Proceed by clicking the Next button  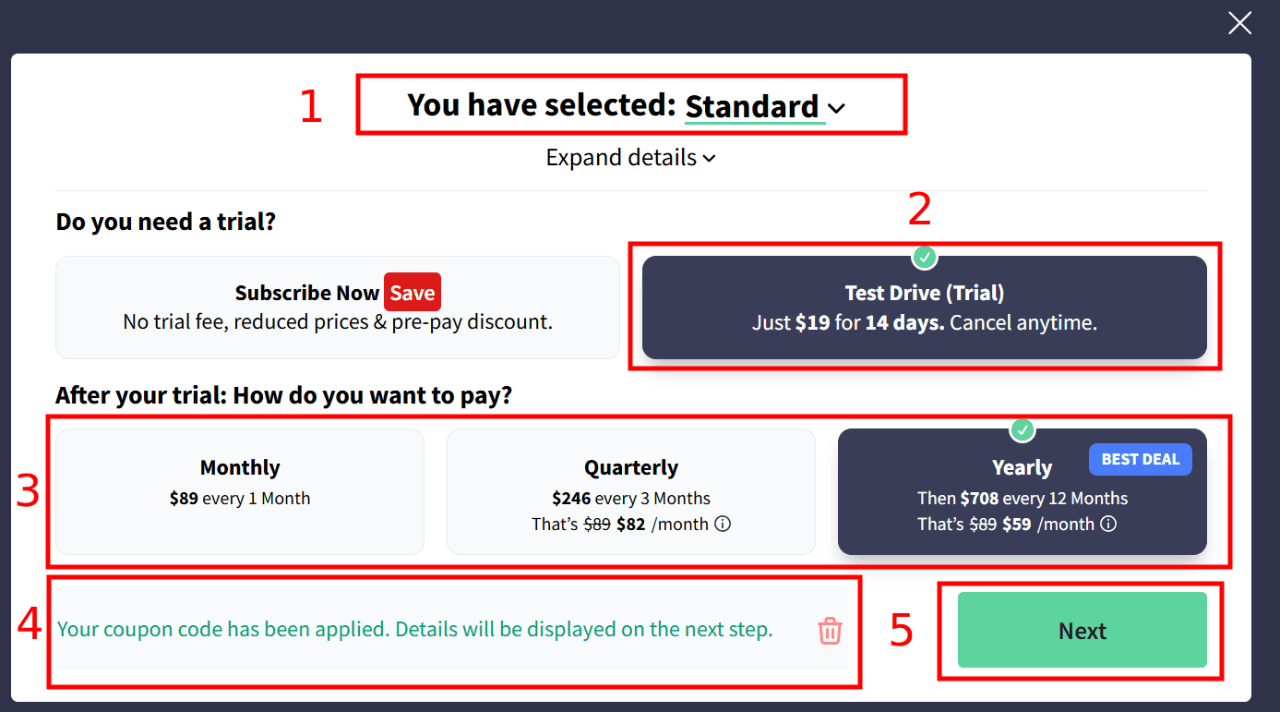[x=1081, y=630]
